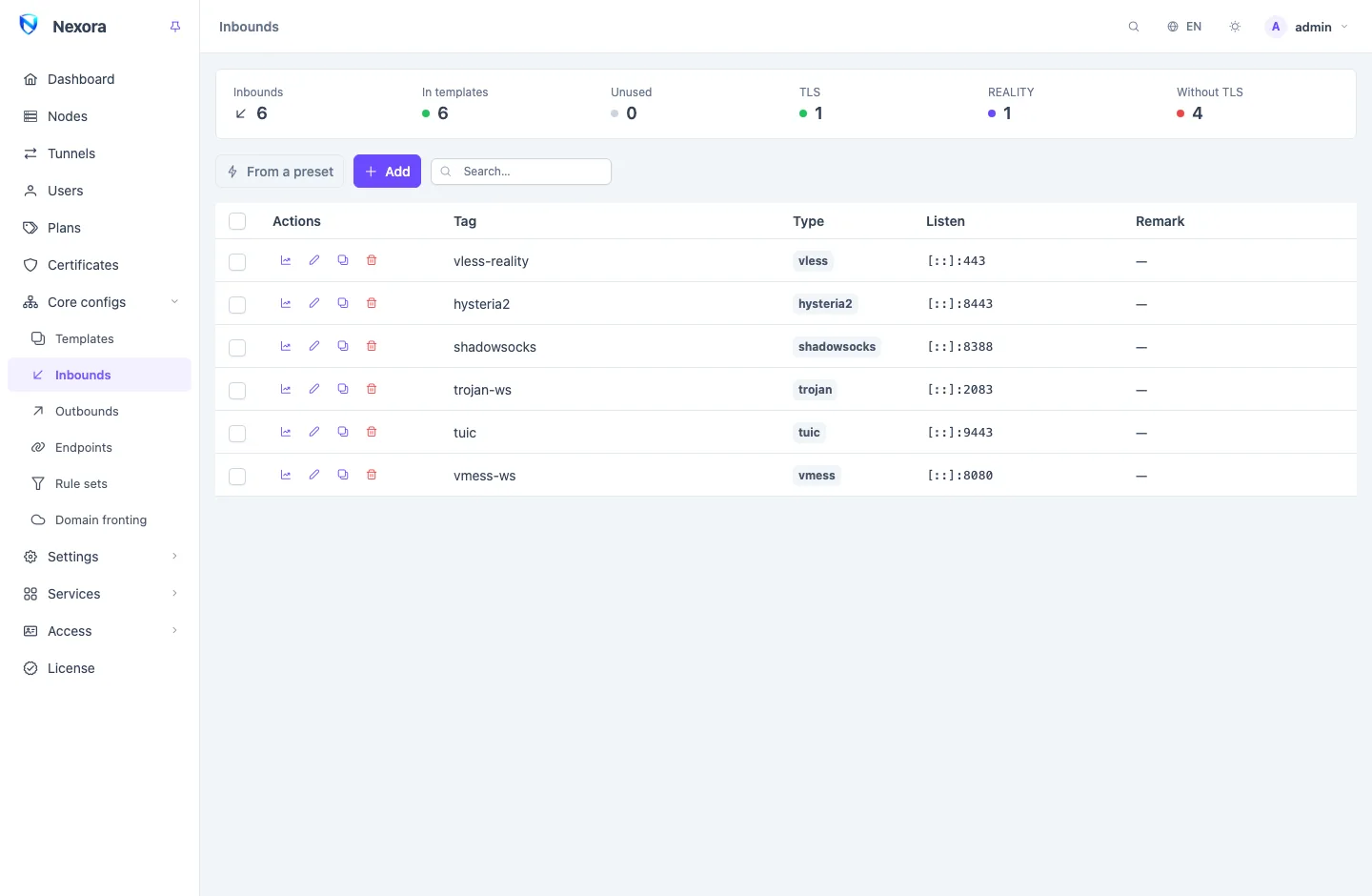Viewport: 1372px width, 896px height.
Task: Duplicate the shadowsocks inbound
Action: 343,346
